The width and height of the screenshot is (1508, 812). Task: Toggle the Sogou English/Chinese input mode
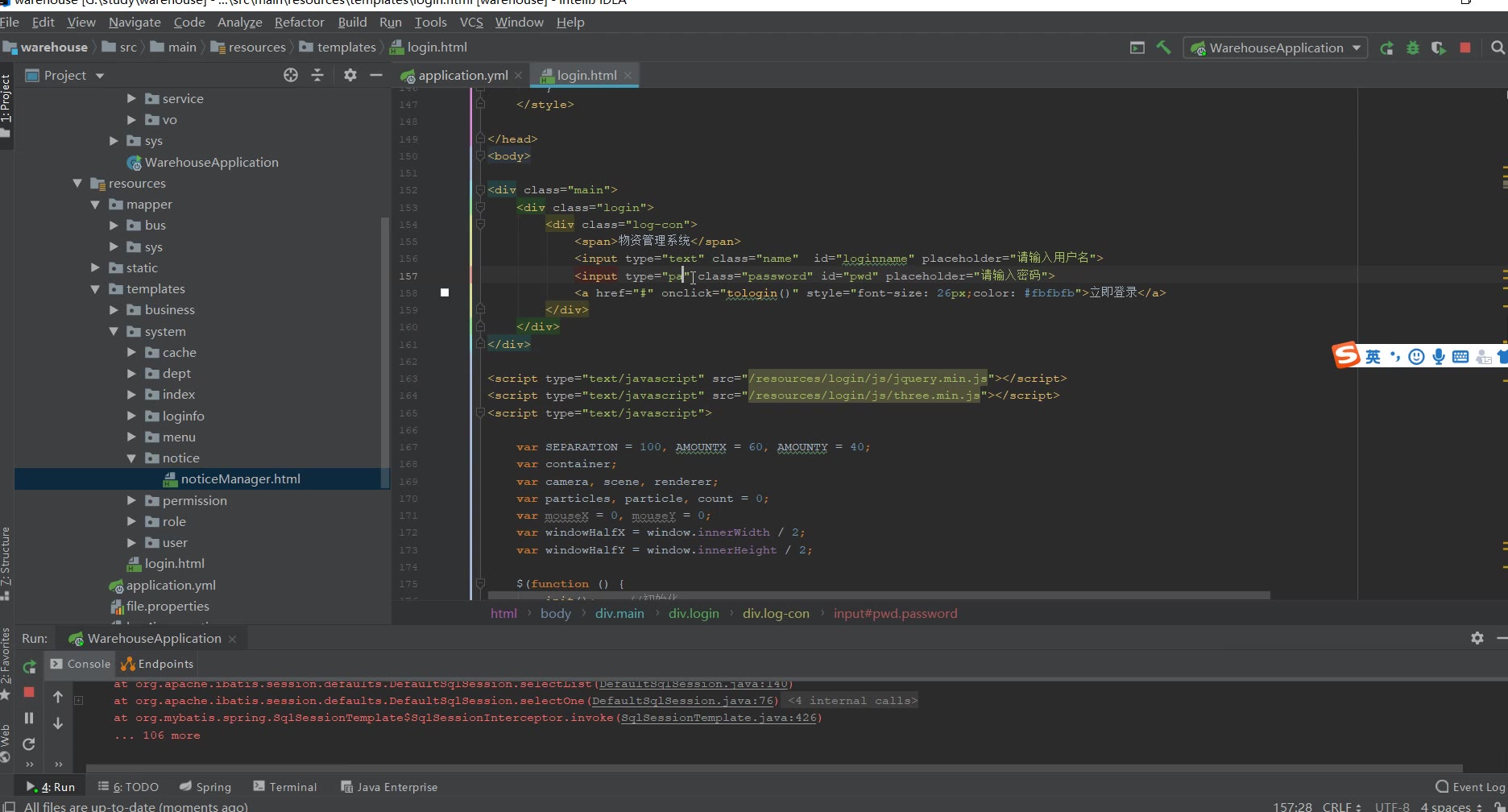(x=1373, y=357)
